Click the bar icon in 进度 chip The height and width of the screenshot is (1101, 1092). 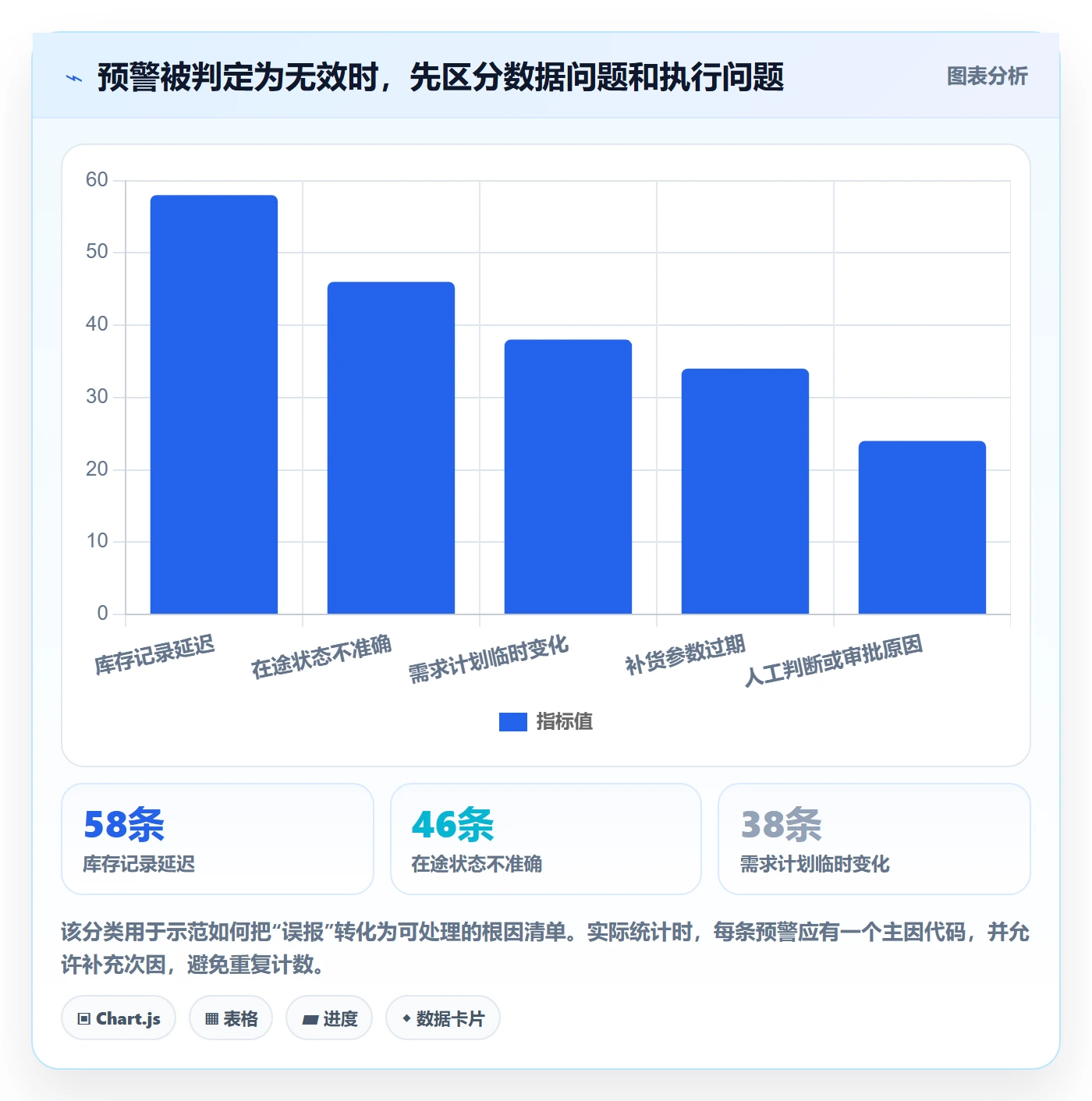pos(310,1020)
